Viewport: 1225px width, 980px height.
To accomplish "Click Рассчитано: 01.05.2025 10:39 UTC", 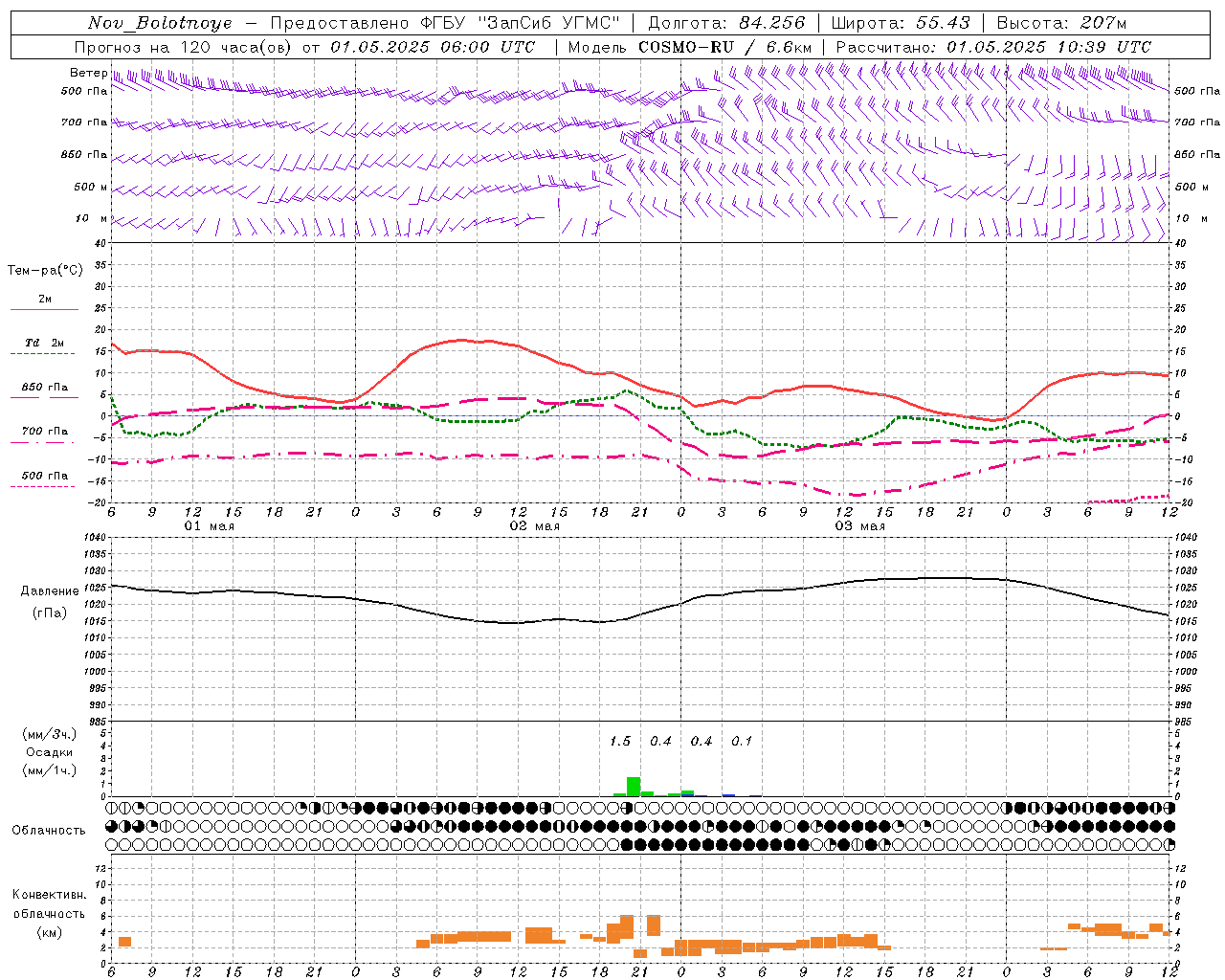I will (x=993, y=47).
